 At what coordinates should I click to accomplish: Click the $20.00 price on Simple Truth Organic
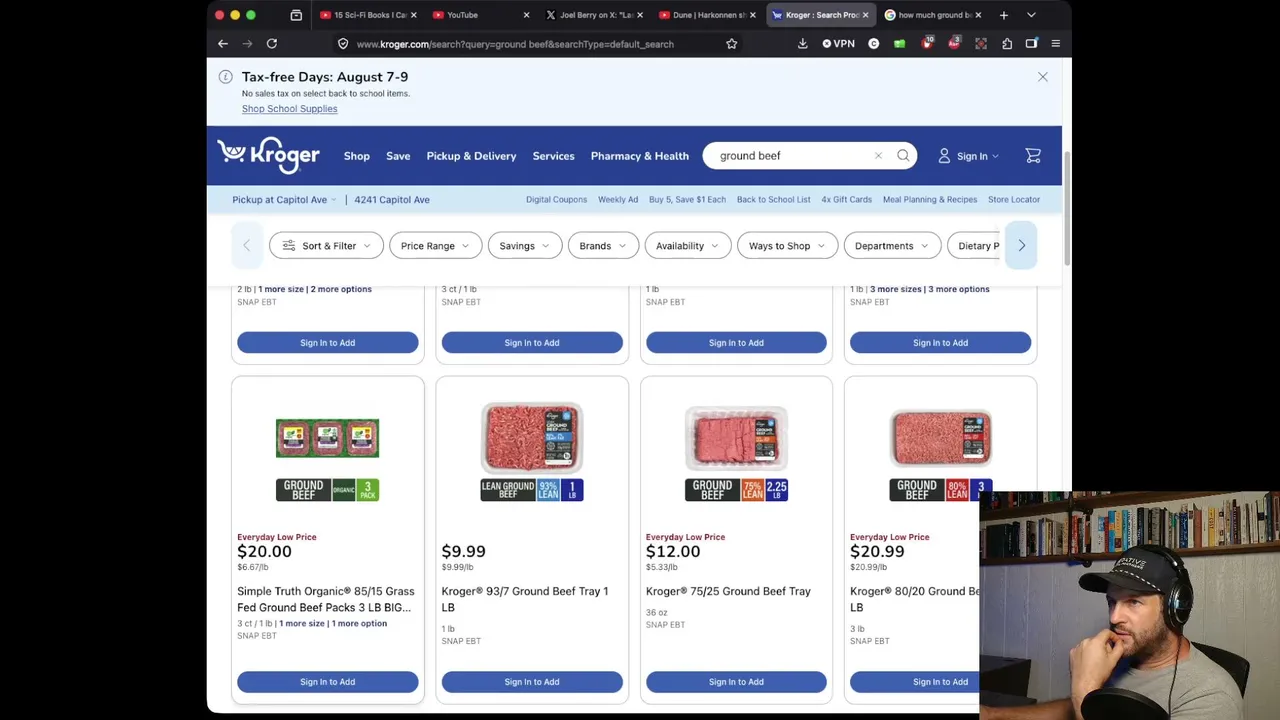264,552
